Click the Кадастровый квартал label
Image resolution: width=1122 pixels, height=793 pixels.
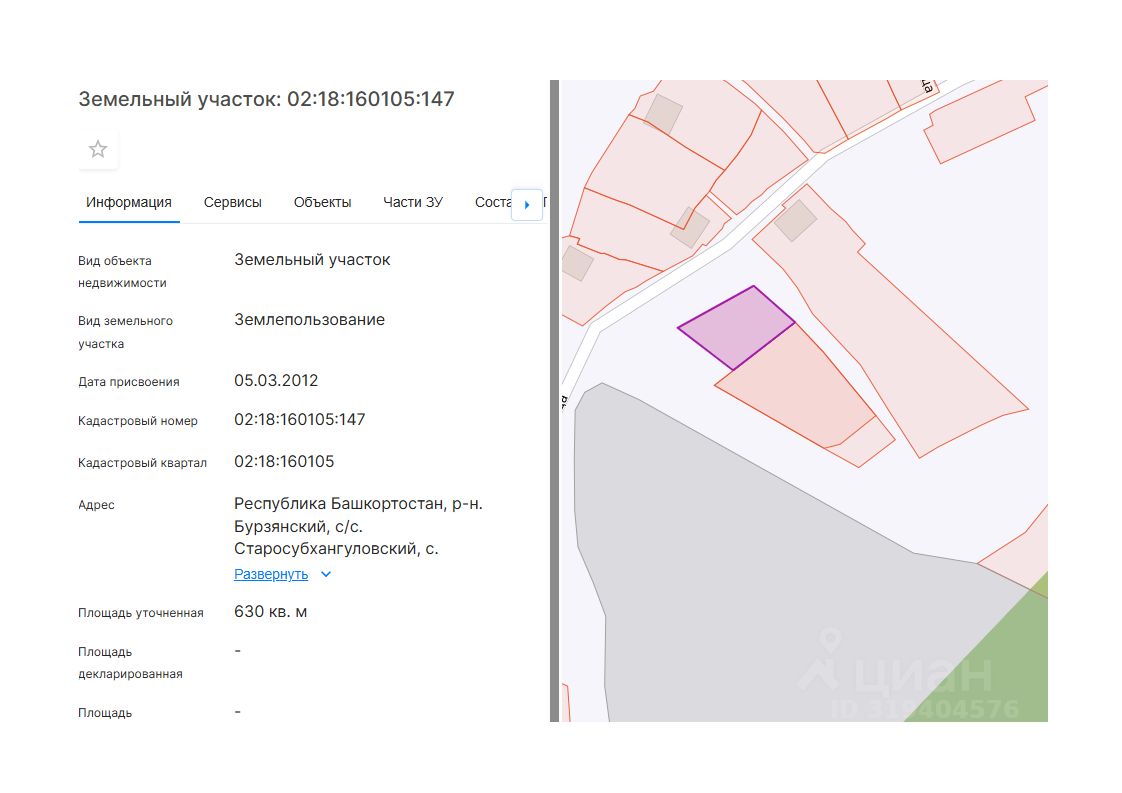coord(142,463)
